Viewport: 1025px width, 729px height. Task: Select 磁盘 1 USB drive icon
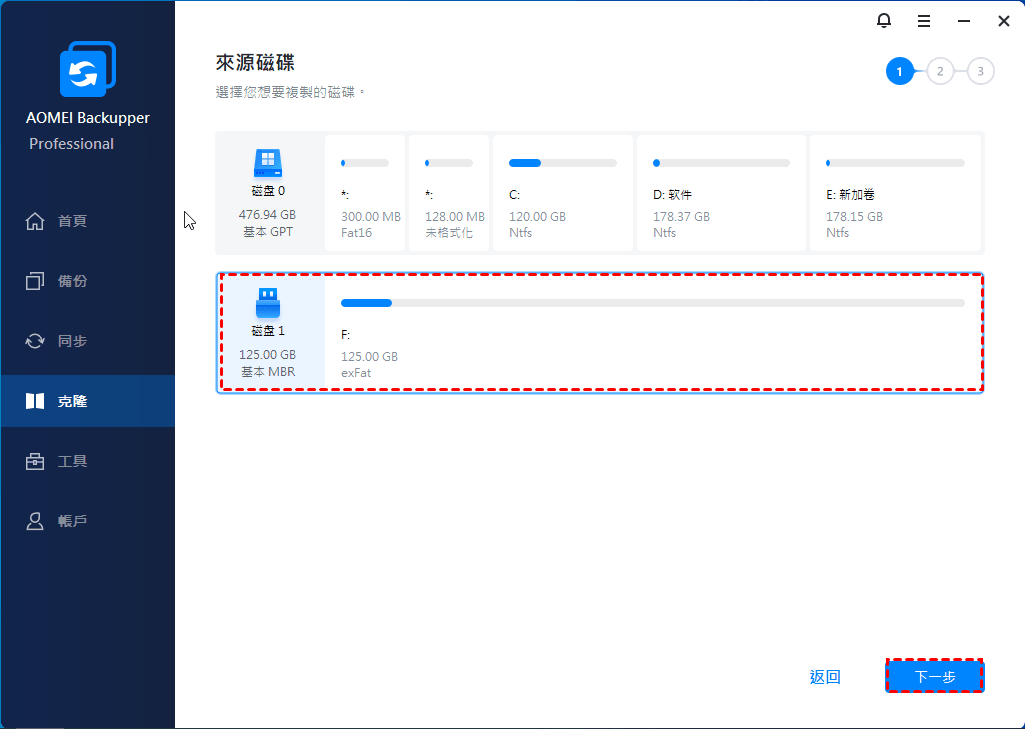tap(268, 303)
